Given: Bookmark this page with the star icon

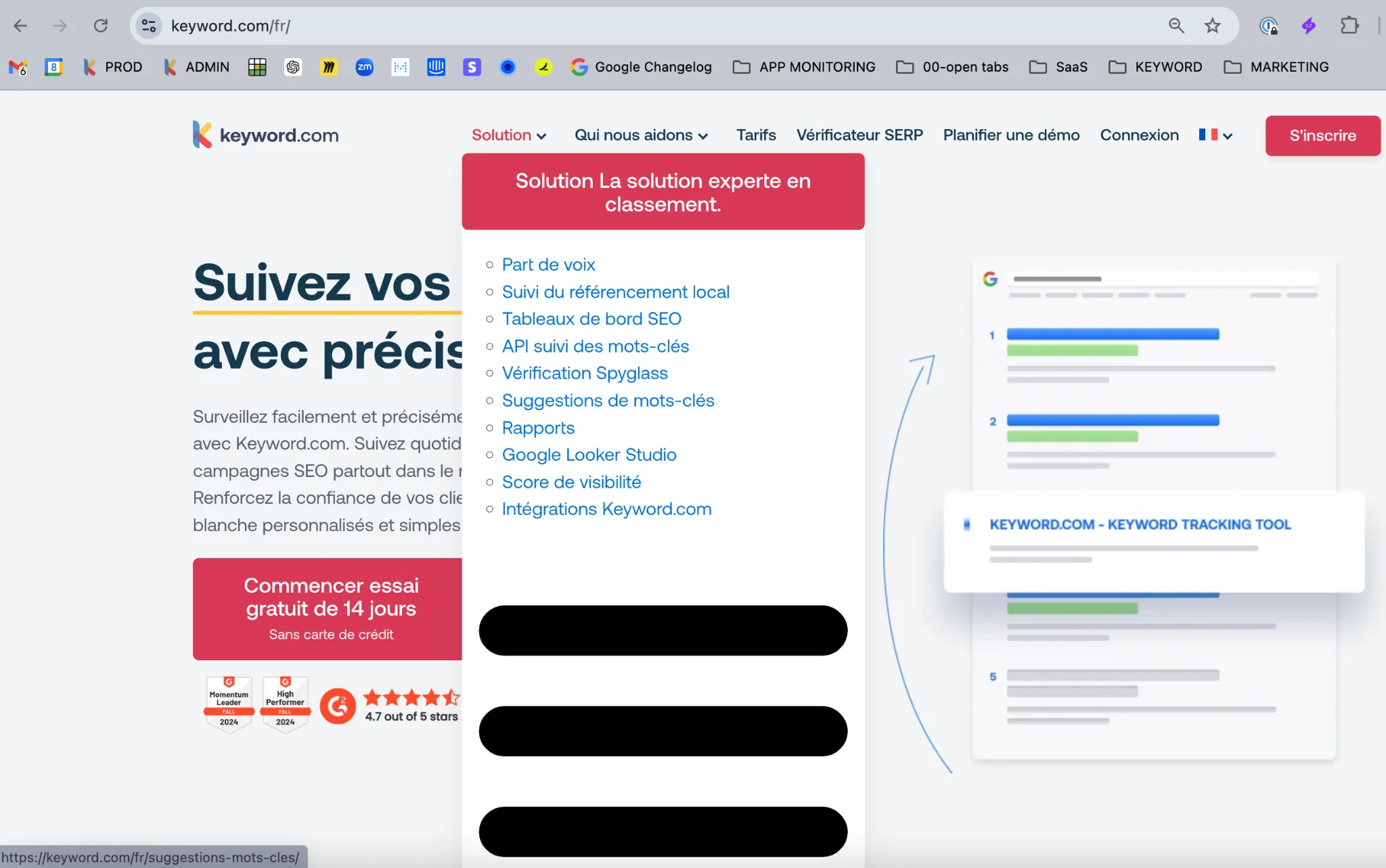Looking at the screenshot, I should pyautogui.click(x=1212, y=26).
